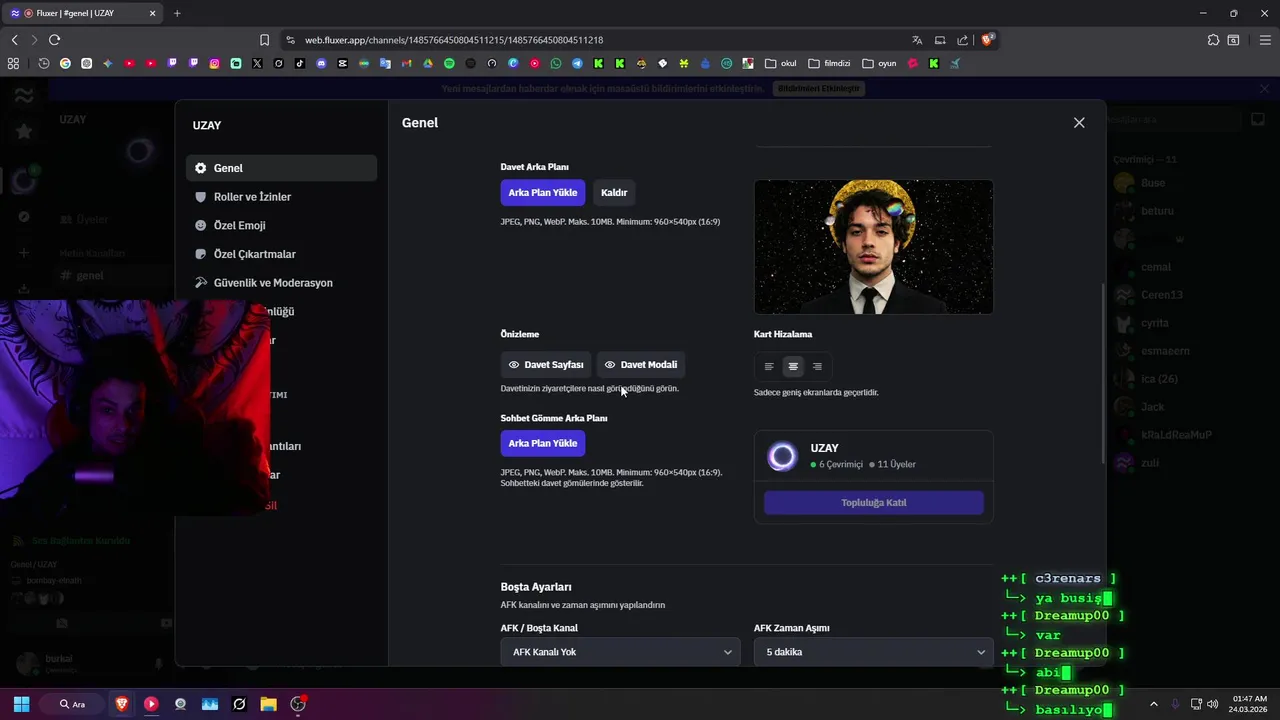The image size is (1280, 720).
Task: Open Windows Start menu
Action: pyautogui.click(x=21, y=704)
